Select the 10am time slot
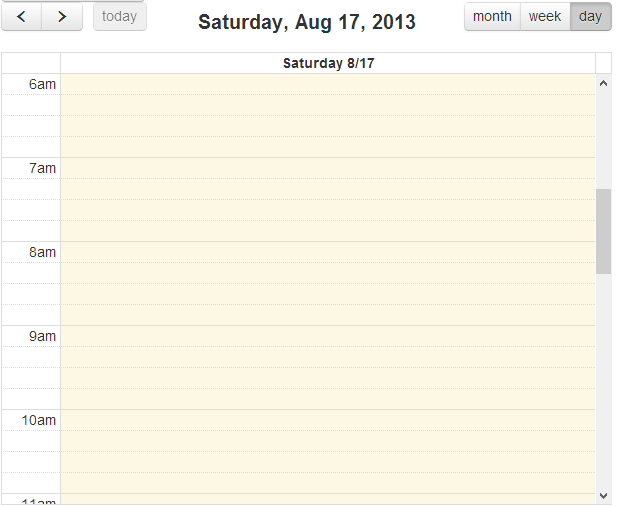The height and width of the screenshot is (507, 617). 328,420
